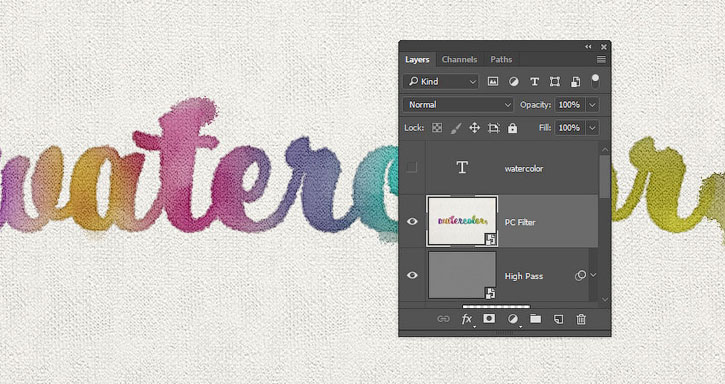This screenshot has height=384, width=725.
Task: Hide the High Pass layer
Action: pos(412,275)
